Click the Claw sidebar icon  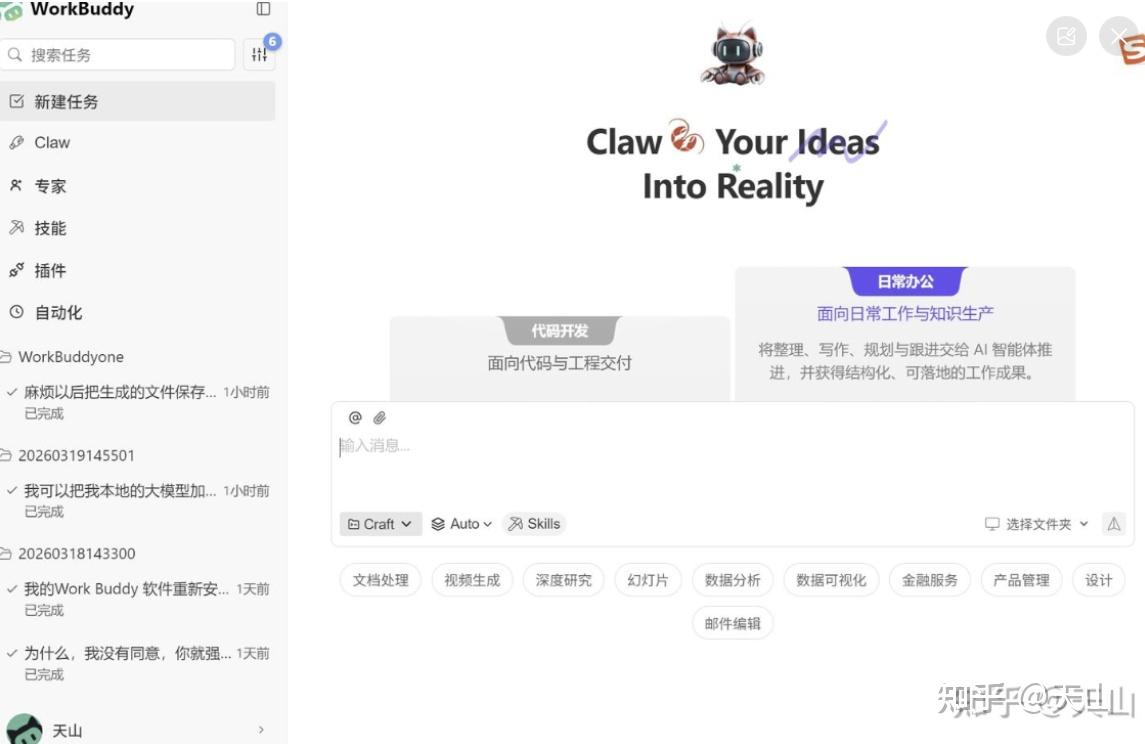[16, 143]
